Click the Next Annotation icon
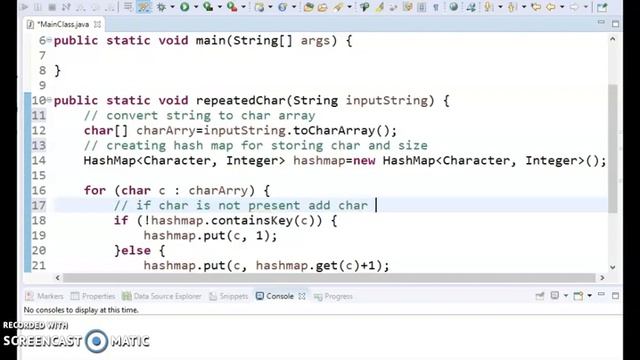The image size is (640, 360). [489, 7]
